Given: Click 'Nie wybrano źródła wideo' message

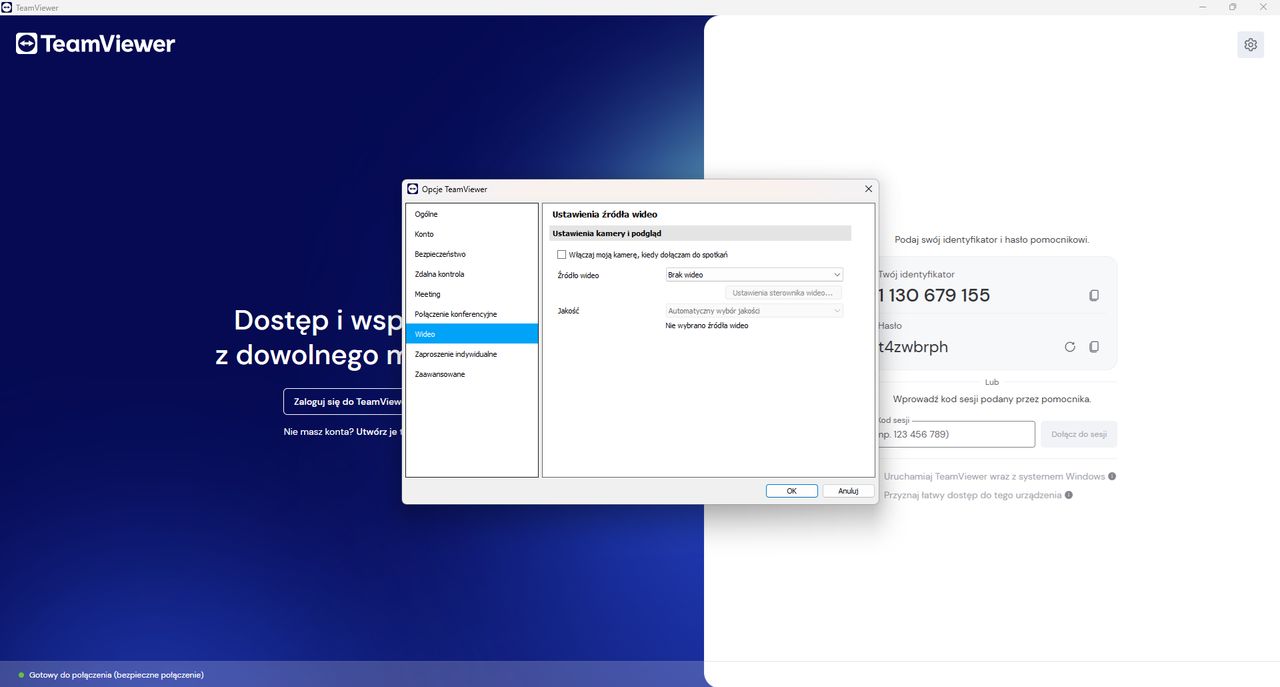Looking at the screenshot, I should (x=707, y=326).
